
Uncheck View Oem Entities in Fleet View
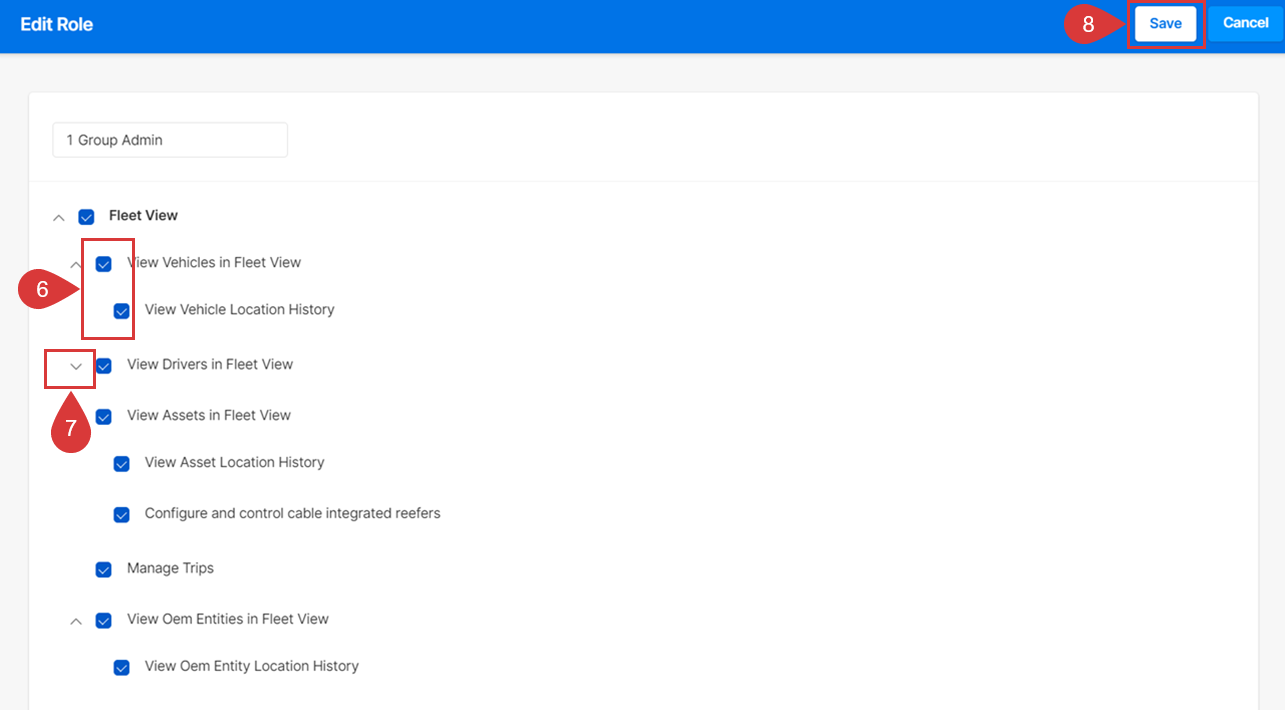click(x=104, y=621)
